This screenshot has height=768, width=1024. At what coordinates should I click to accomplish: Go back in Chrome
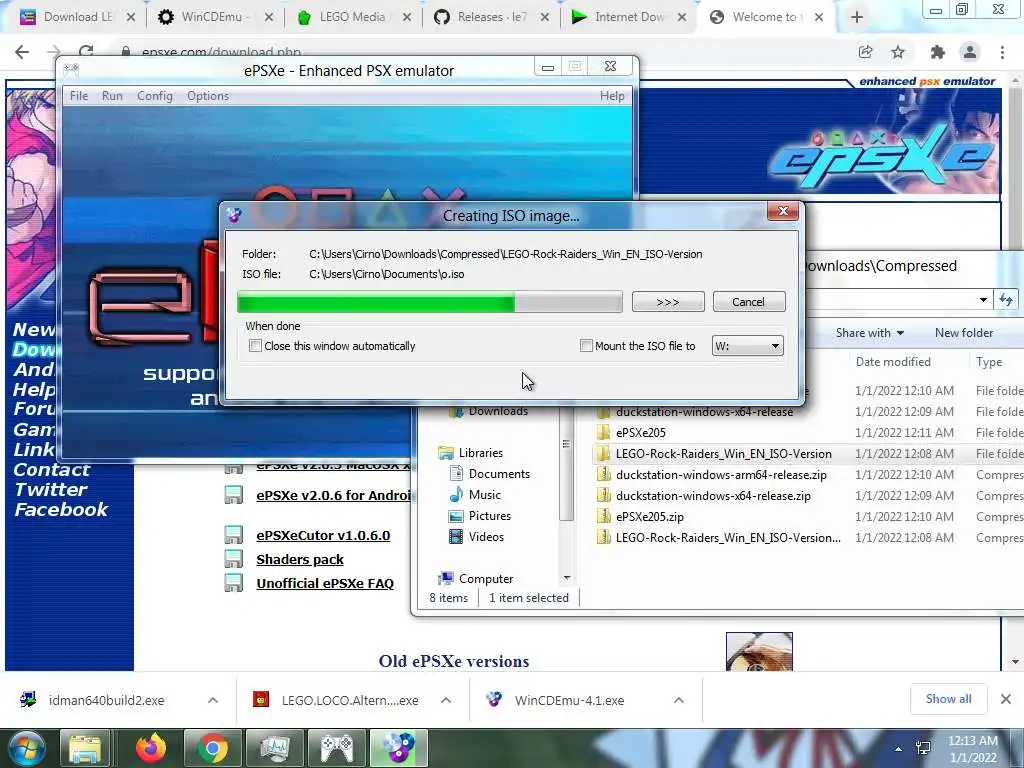(x=22, y=52)
